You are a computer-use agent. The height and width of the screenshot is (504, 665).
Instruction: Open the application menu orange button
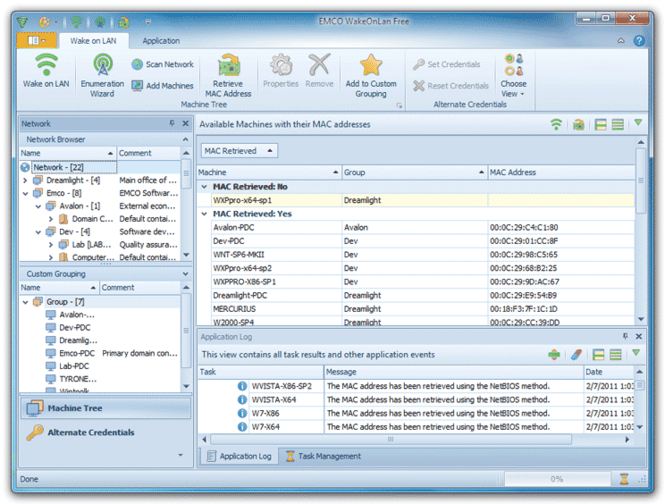tap(37, 41)
